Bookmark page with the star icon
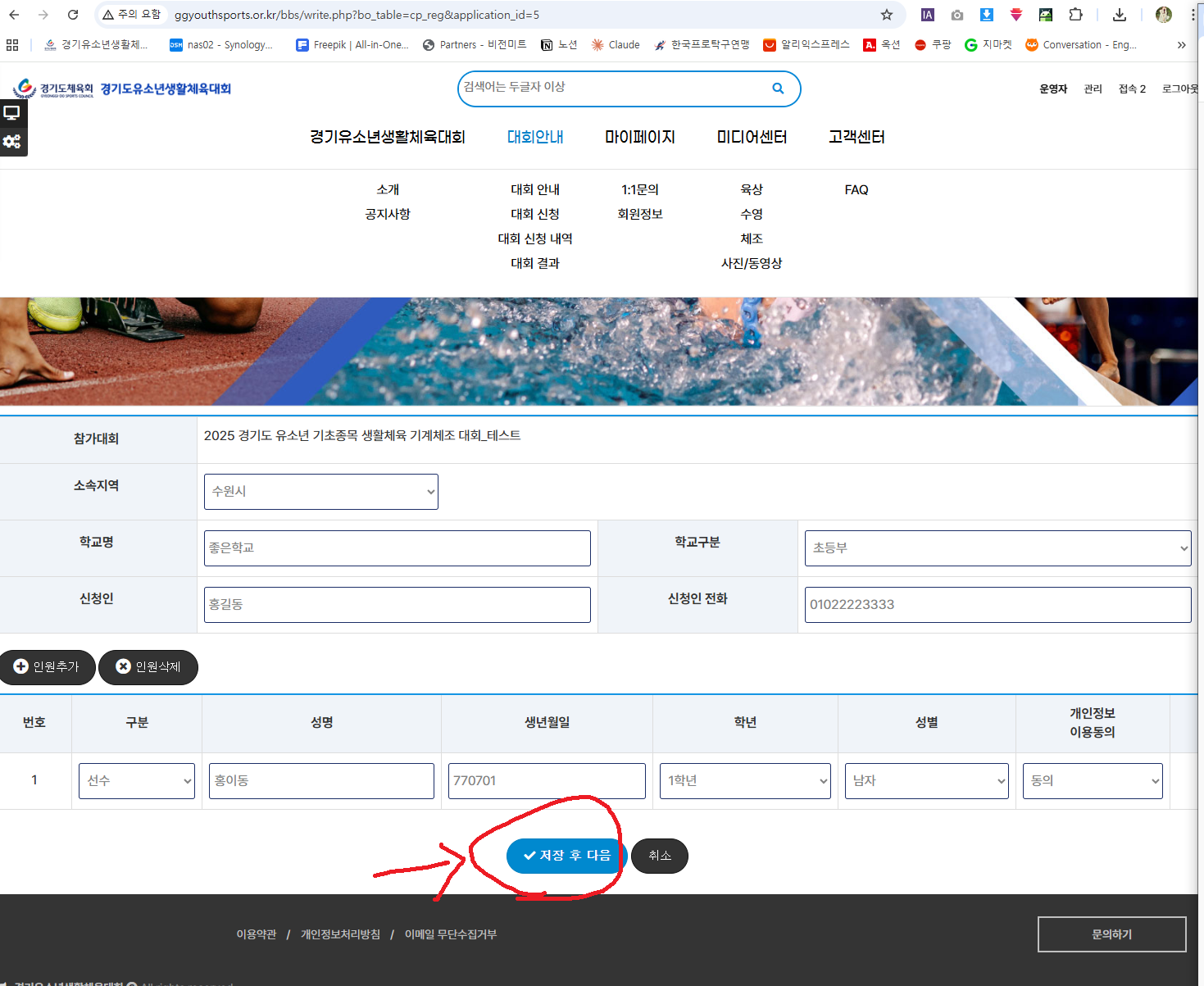Image resolution: width=1204 pixels, height=986 pixels. click(886, 15)
